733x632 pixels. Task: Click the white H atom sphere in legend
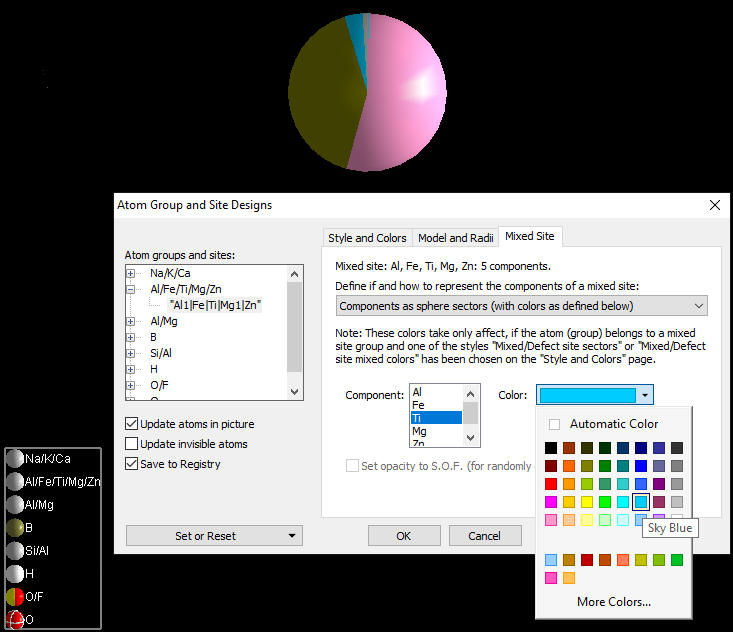[x=15, y=574]
